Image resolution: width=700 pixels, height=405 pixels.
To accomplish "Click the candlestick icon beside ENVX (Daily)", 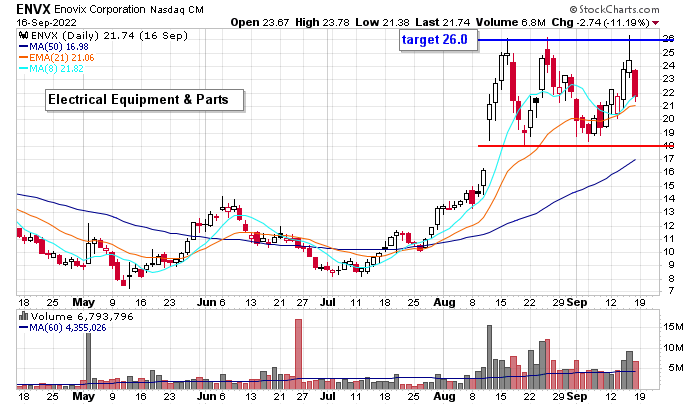I will pos(23,36).
